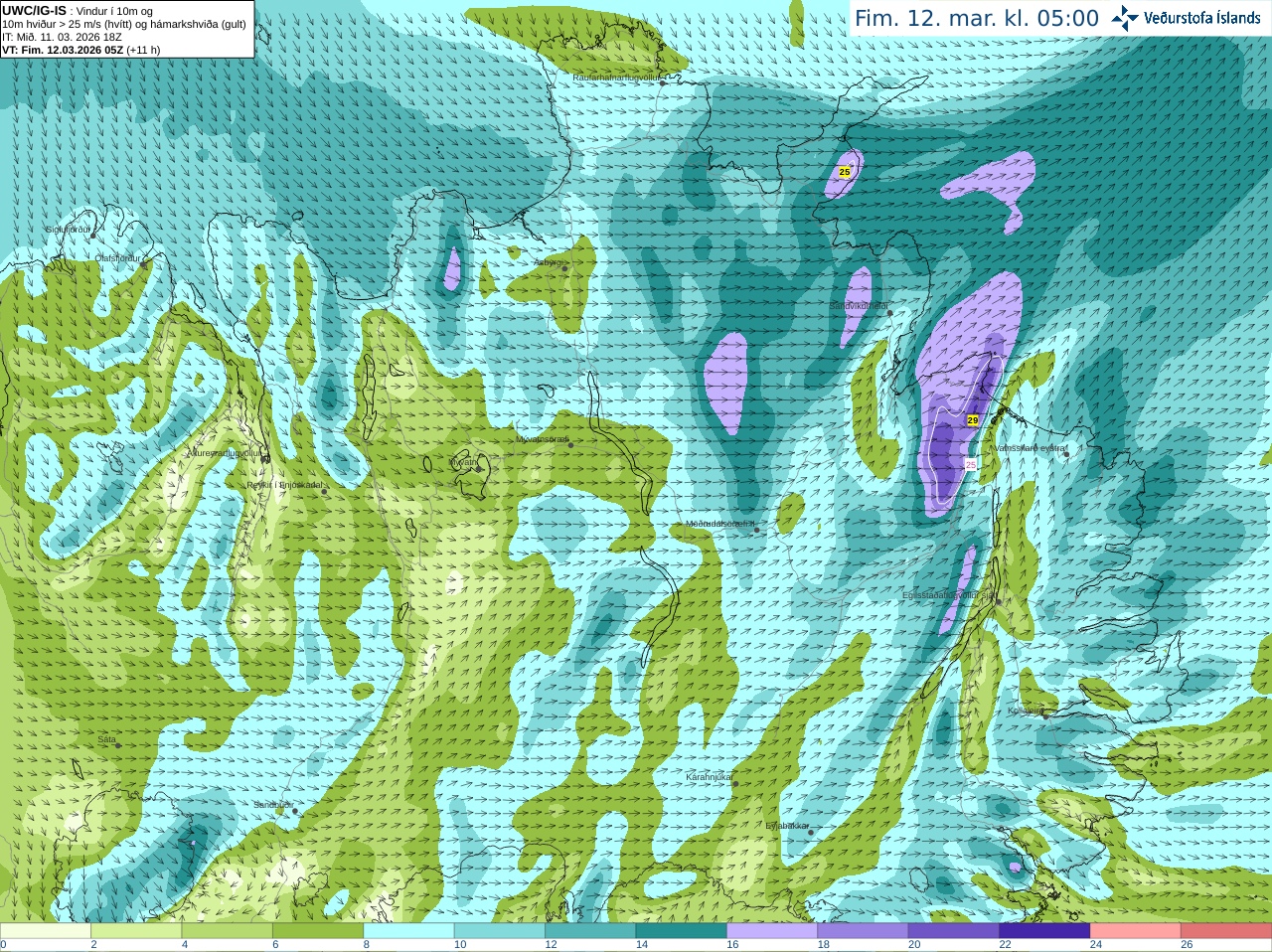Image resolution: width=1272 pixels, height=952 pixels.
Task: Click 'IT: Mið. 11. 03. 2026 18Z' line
Action: click(62, 37)
